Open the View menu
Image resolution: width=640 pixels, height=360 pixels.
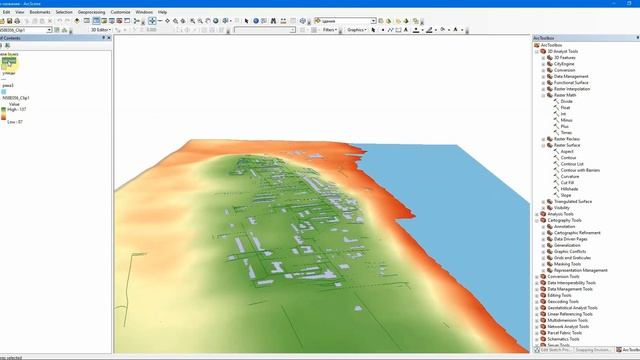(20, 12)
